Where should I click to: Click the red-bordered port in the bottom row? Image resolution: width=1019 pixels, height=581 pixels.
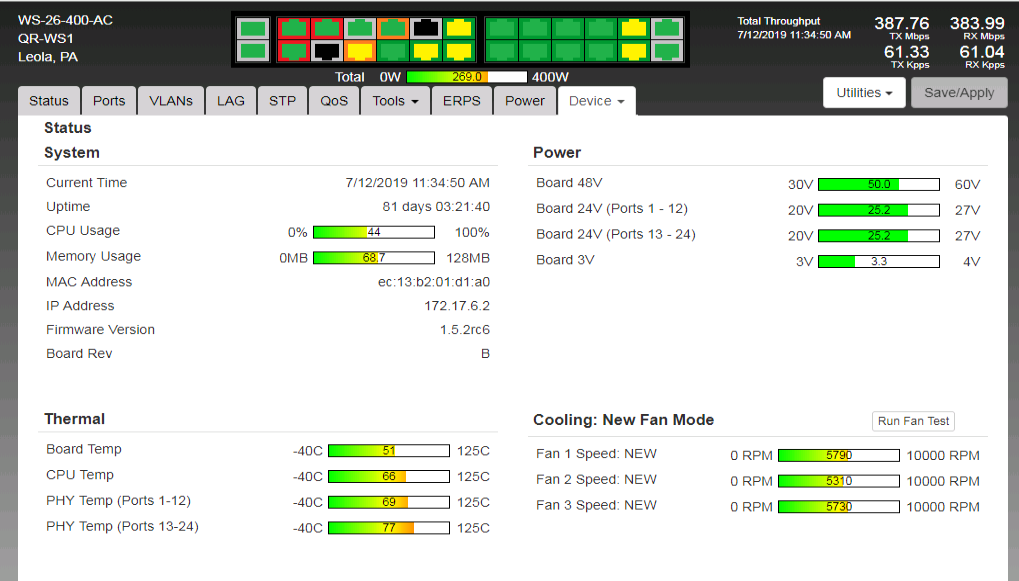click(x=293, y=50)
